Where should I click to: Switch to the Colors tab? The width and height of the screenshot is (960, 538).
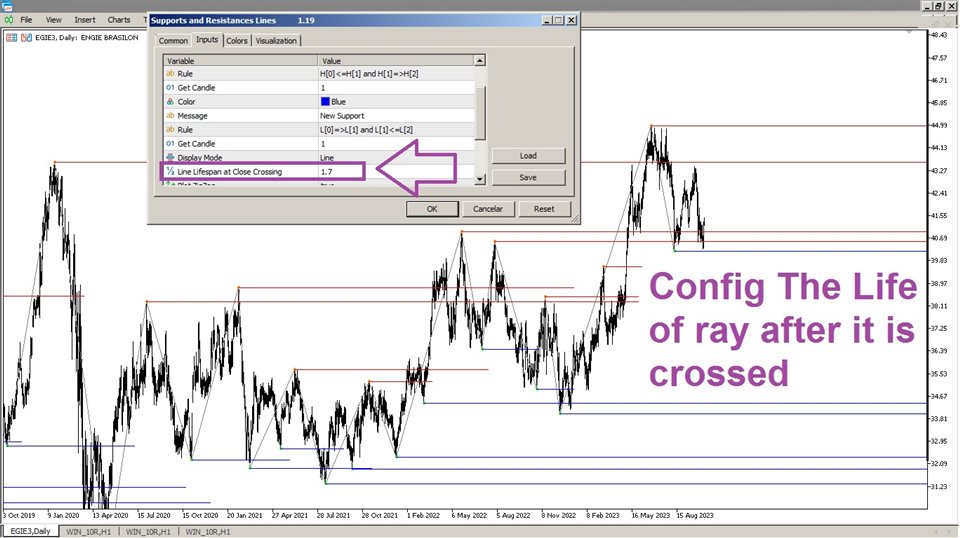tap(236, 41)
